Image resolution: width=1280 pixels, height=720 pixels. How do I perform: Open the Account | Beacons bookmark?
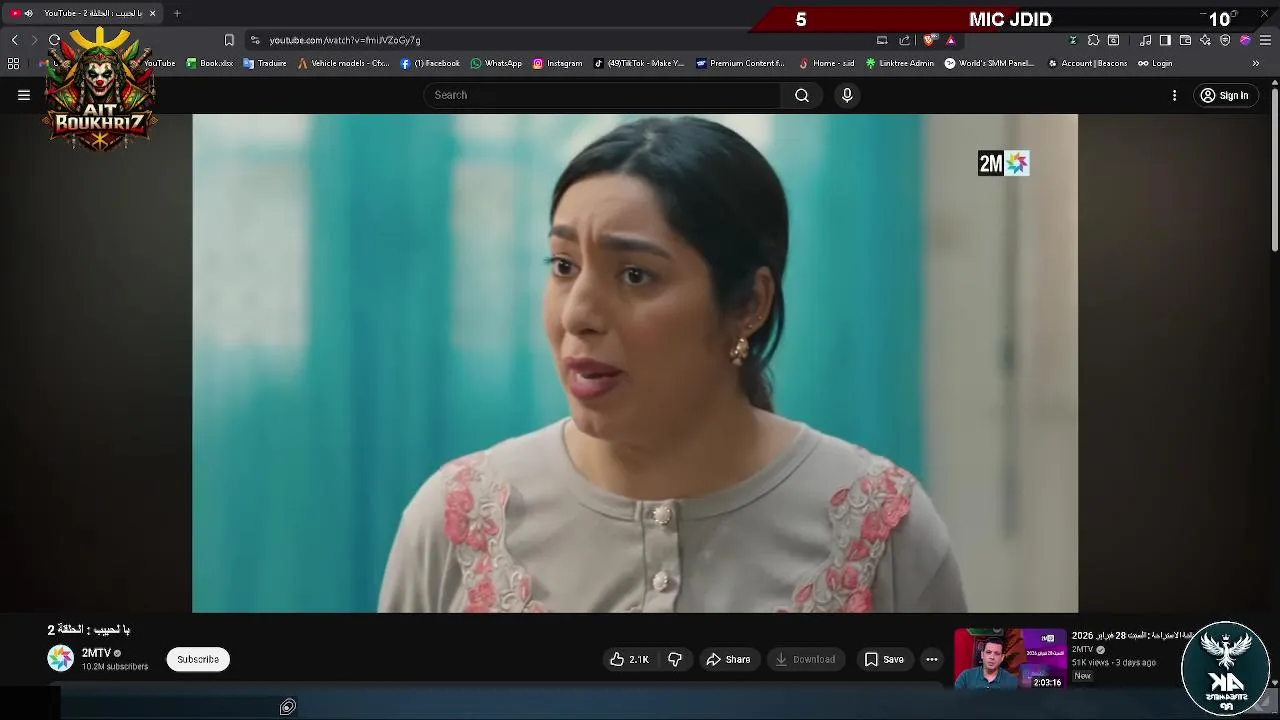pos(1087,63)
